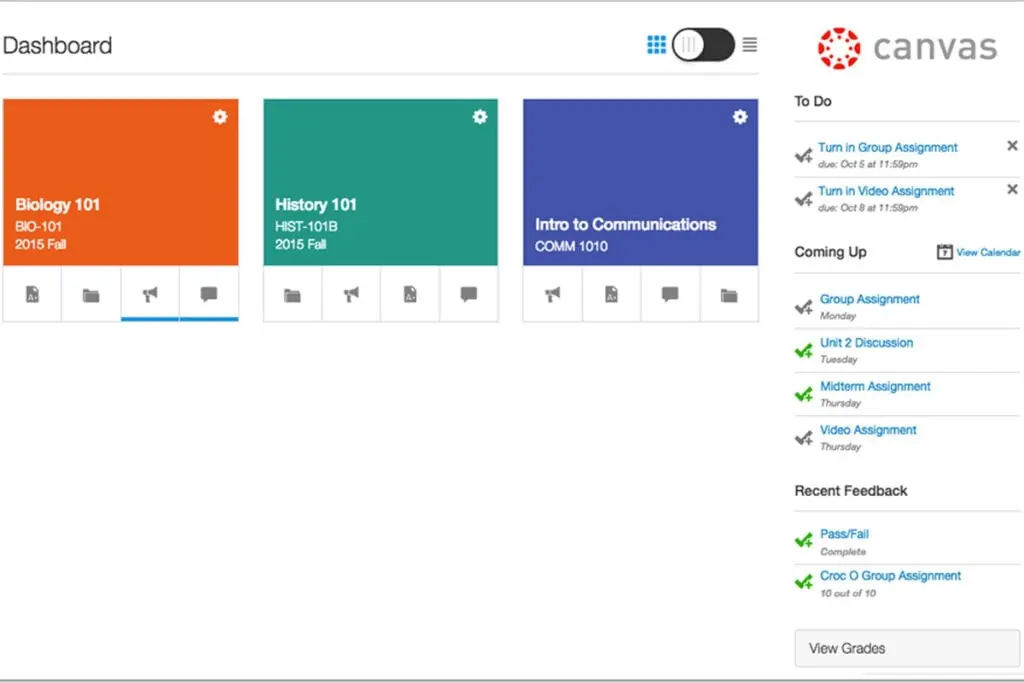Click the View Grades button
The image size is (1024, 683).
(x=907, y=648)
